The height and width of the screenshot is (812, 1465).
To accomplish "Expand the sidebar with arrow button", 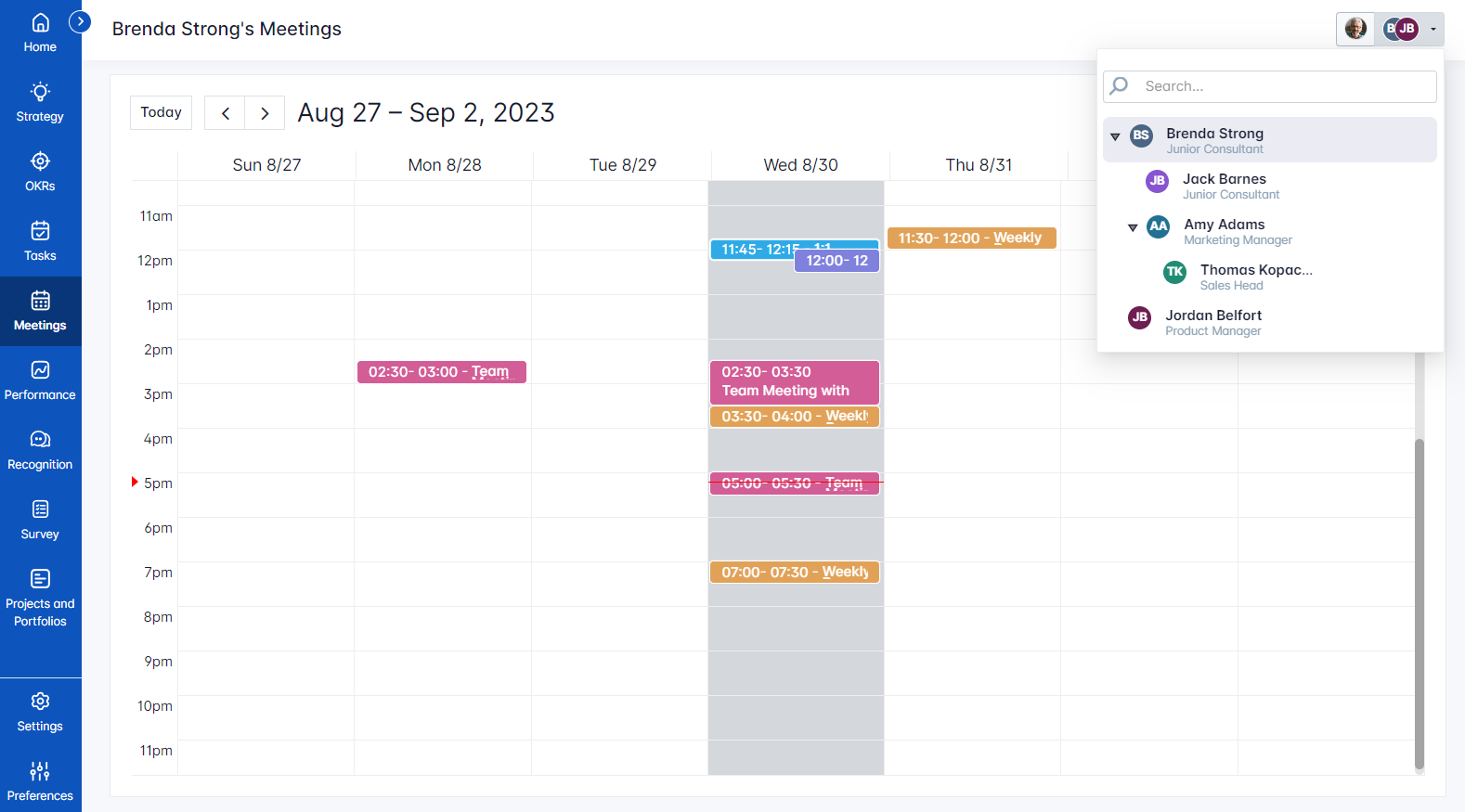I will point(81,21).
